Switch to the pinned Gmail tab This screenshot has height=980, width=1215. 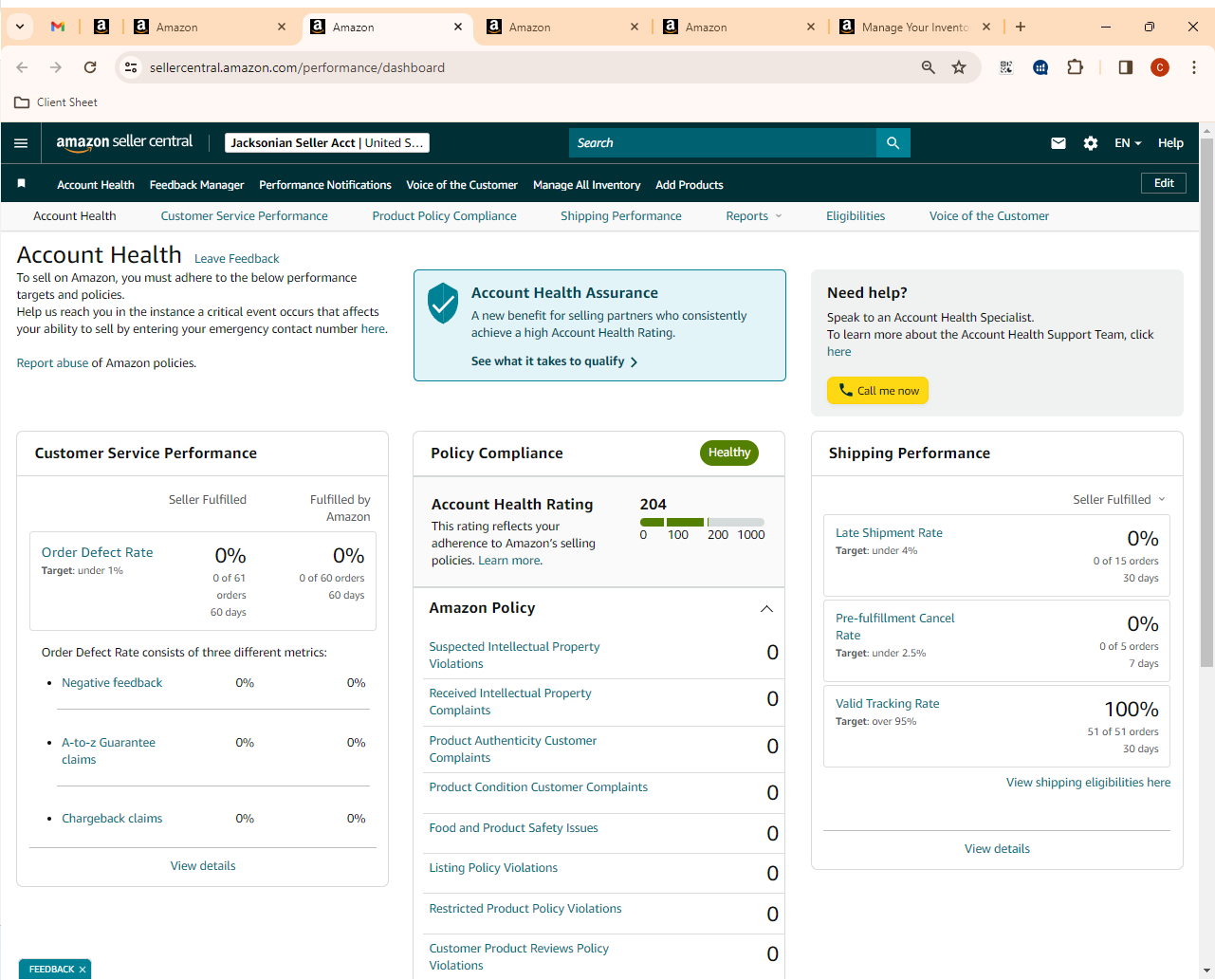coord(58,27)
